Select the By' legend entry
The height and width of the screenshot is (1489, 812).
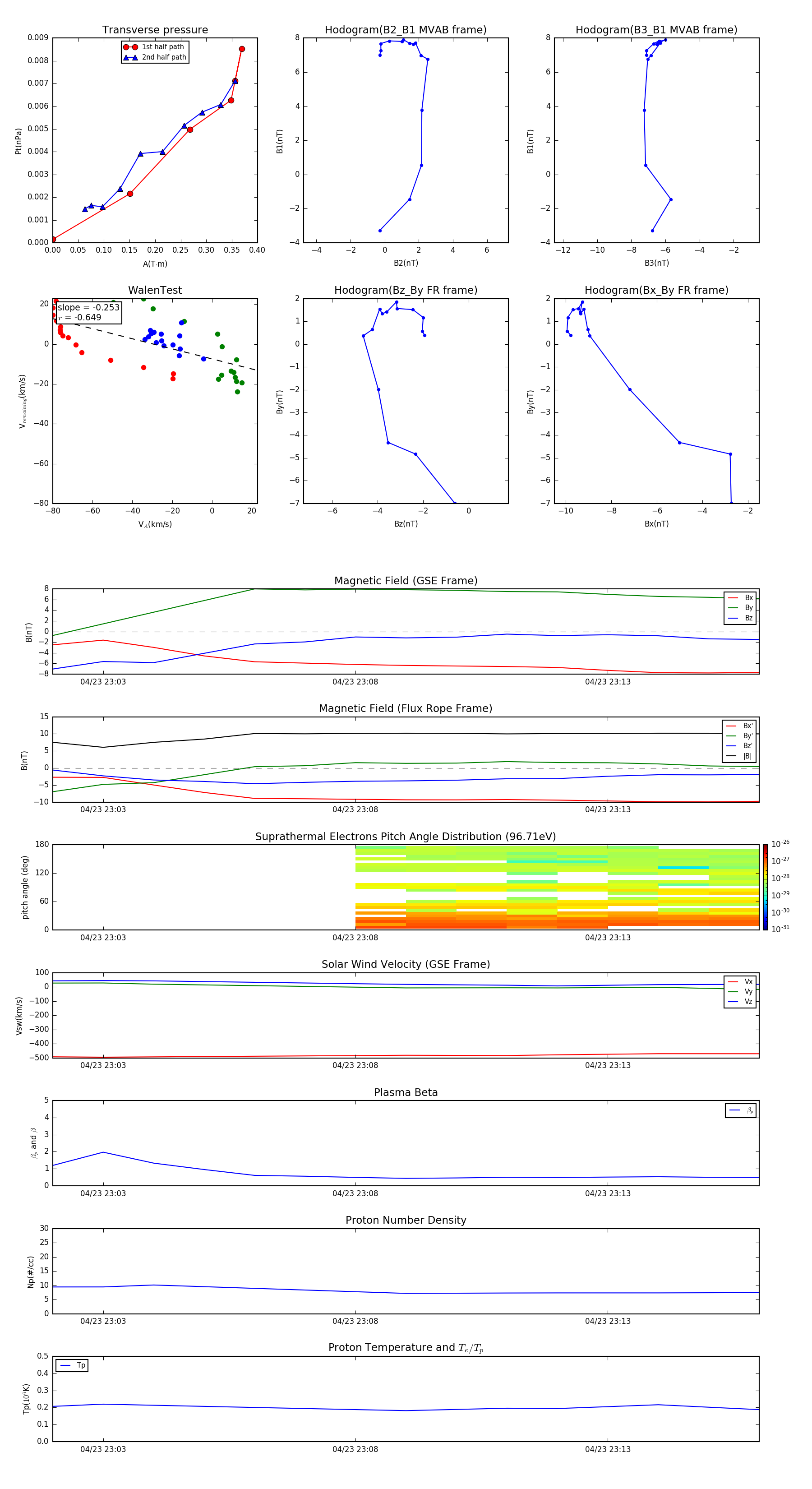point(739,736)
